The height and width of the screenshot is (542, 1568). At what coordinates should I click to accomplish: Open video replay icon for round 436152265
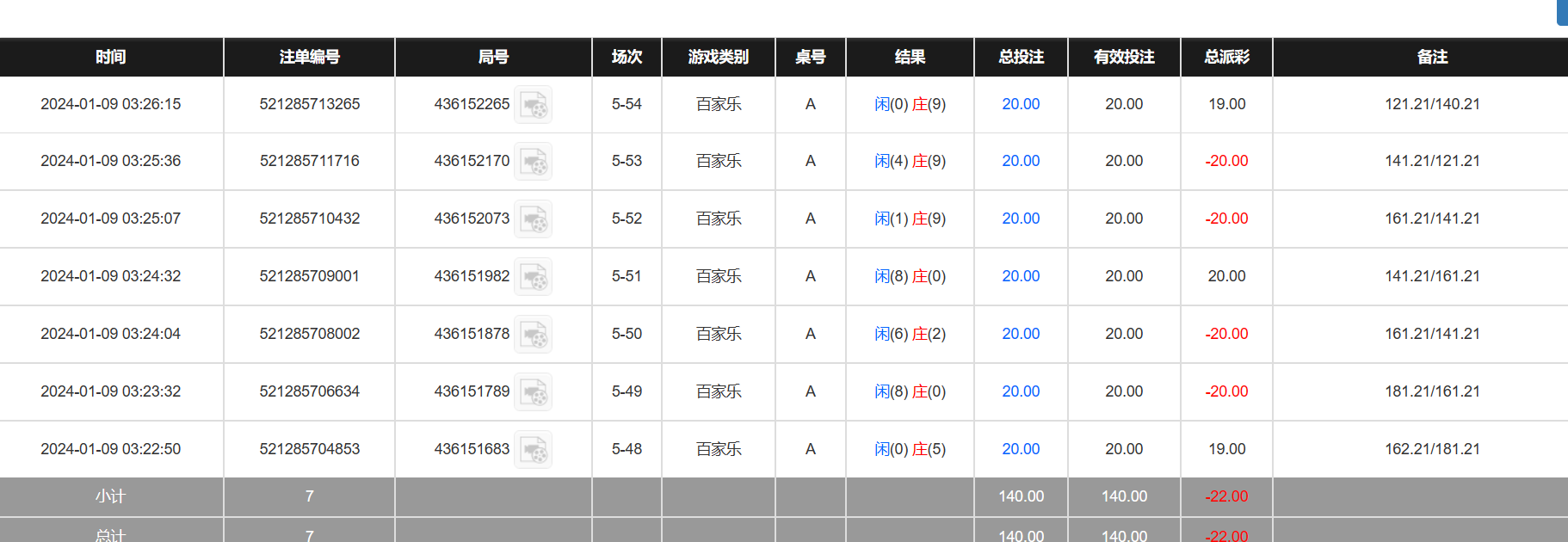tap(533, 105)
